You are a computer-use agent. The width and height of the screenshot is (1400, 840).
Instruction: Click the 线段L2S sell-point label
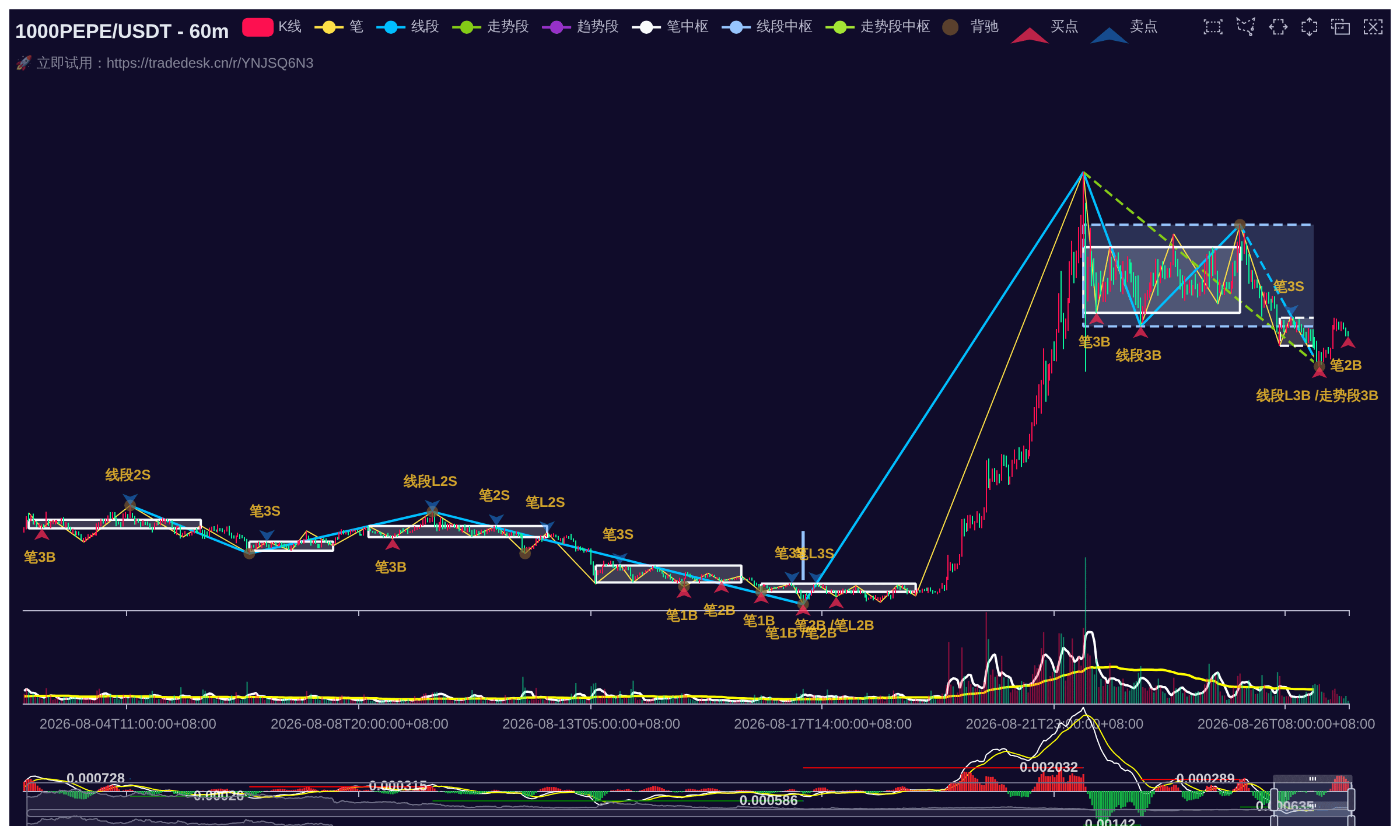point(430,481)
